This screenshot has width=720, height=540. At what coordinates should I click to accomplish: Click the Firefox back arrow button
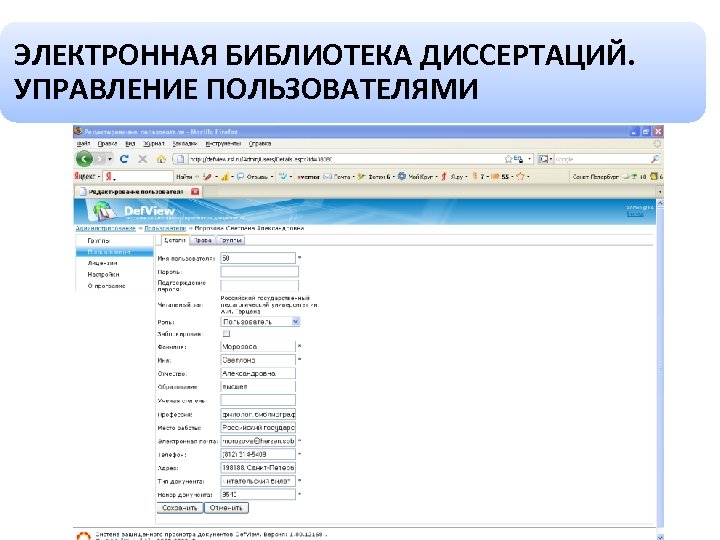(84, 159)
